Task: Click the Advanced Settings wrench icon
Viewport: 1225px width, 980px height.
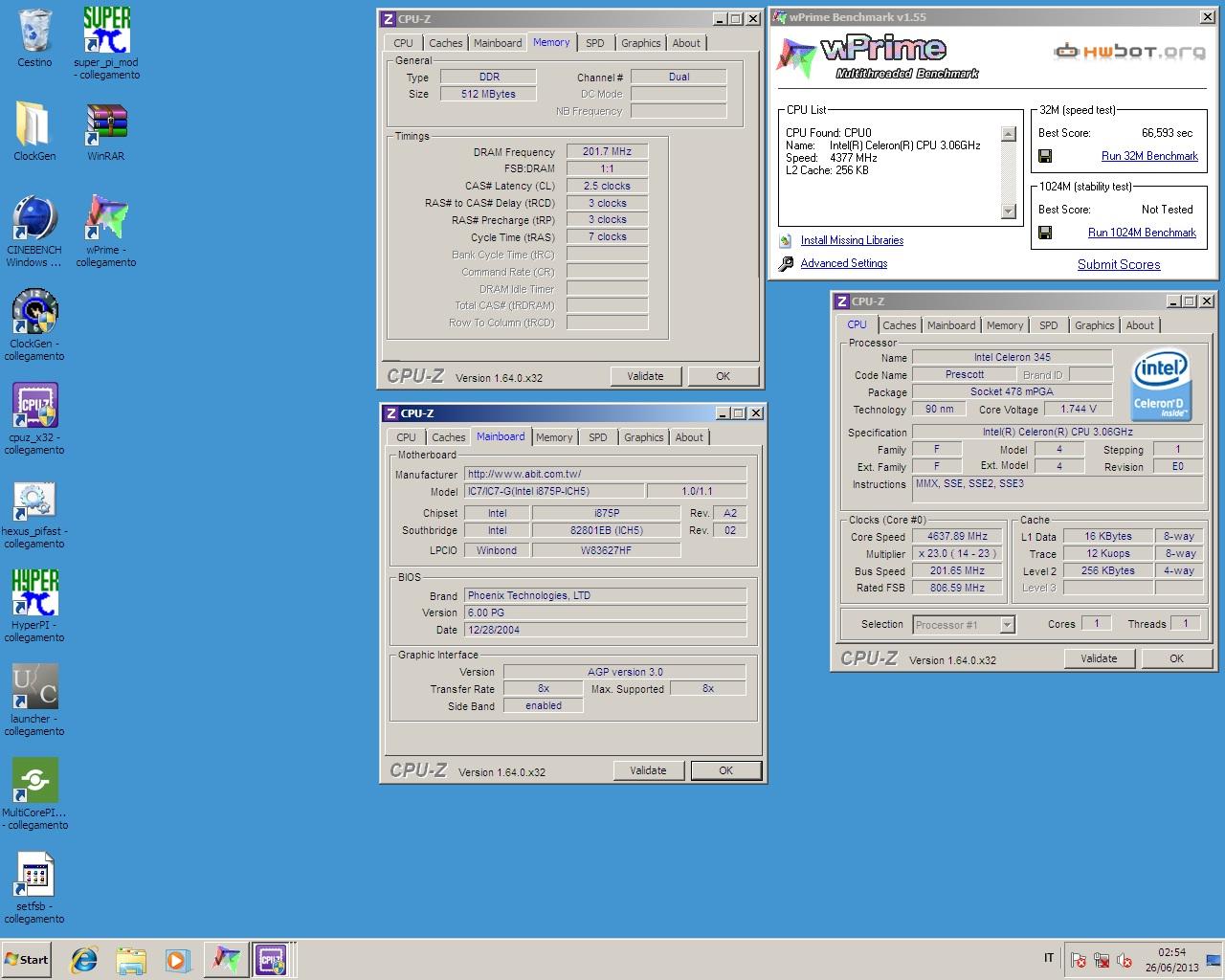Action: coord(786,264)
